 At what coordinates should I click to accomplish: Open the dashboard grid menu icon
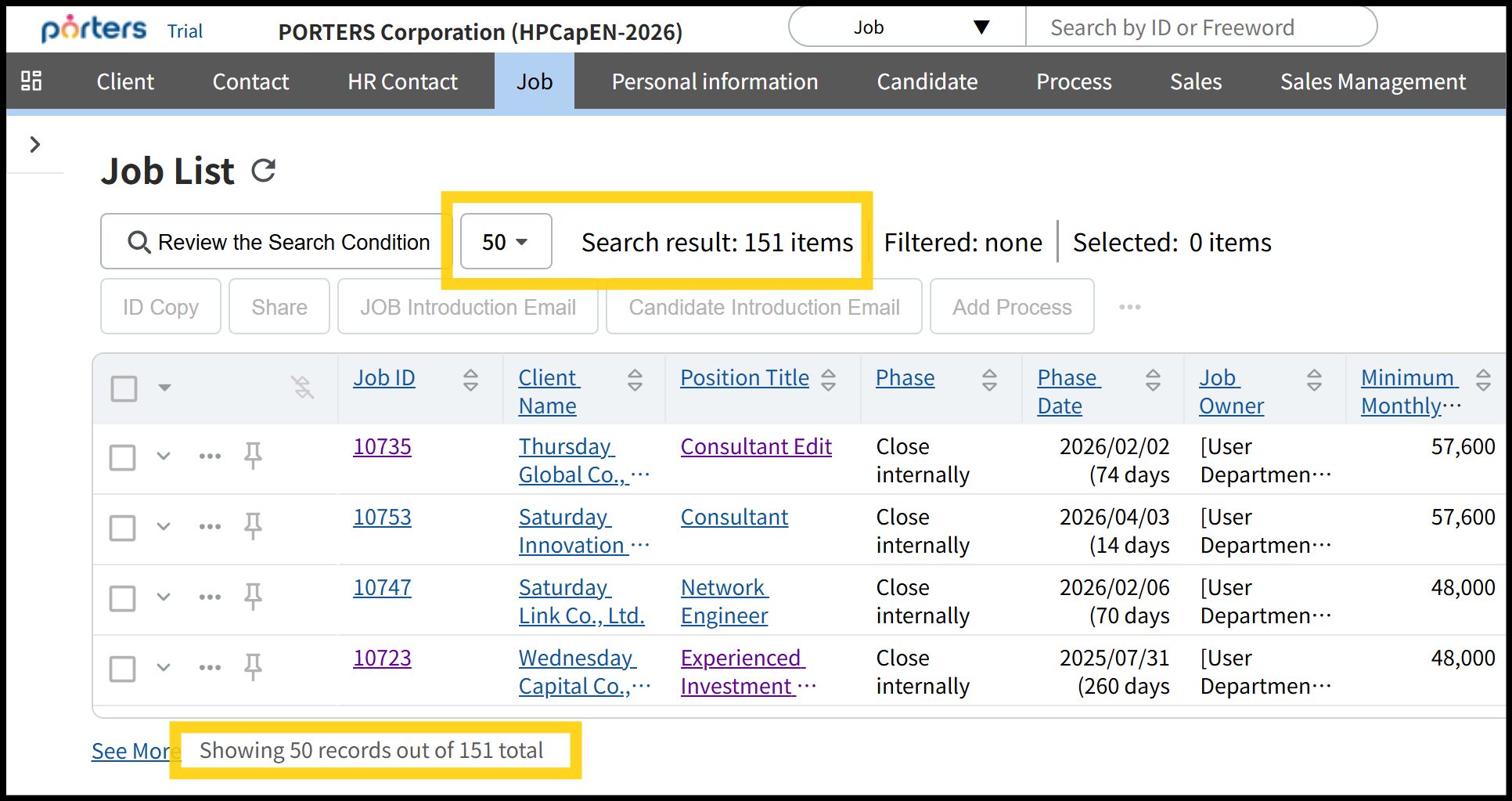(31, 81)
